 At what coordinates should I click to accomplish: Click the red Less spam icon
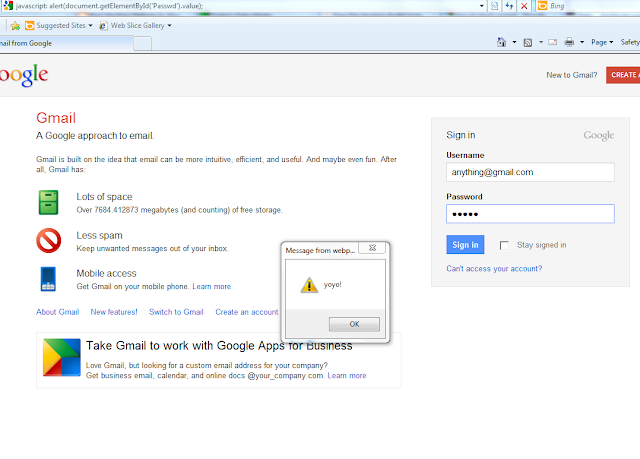[49, 241]
